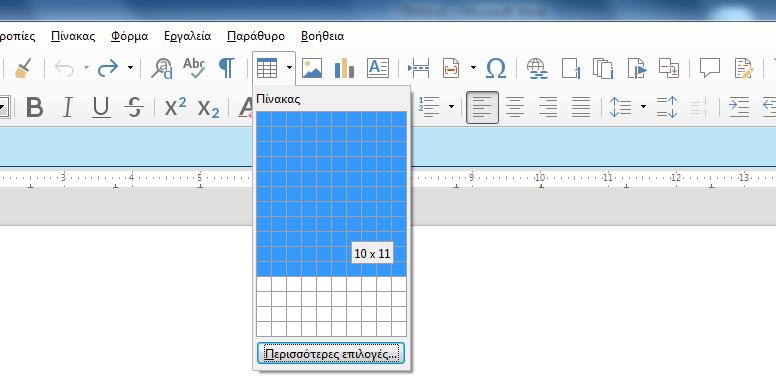The image size is (776, 387).
Task: Insert a footnote icon
Action: [571, 68]
